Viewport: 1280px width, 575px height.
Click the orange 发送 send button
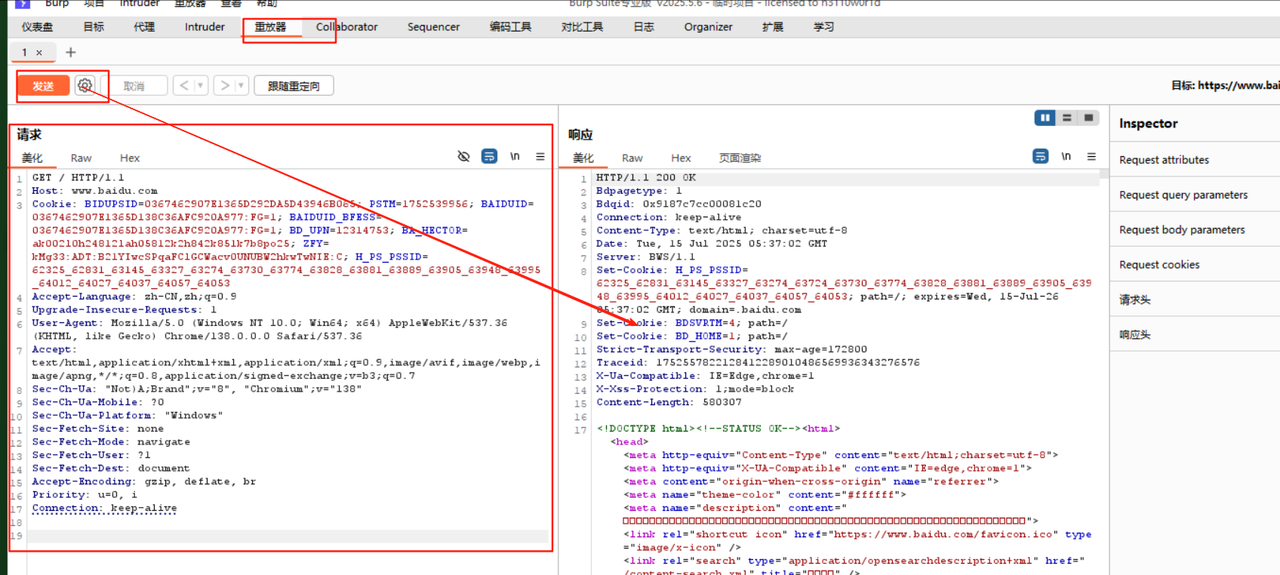[43, 86]
